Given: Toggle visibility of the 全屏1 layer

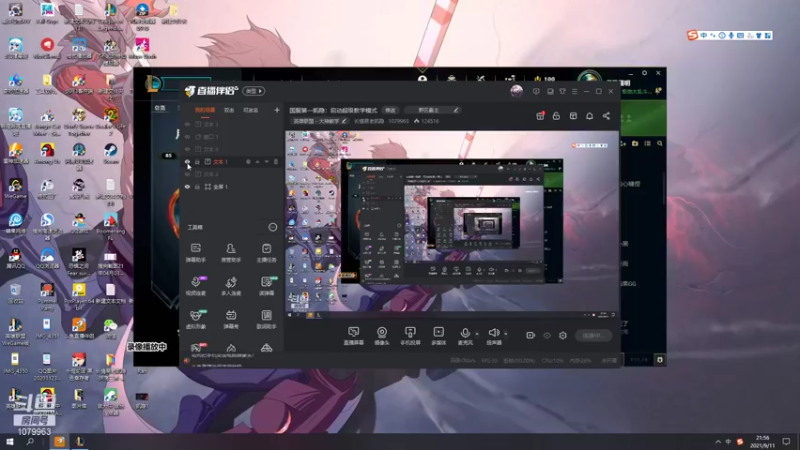Looking at the screenshot, I should pos(187,187).
